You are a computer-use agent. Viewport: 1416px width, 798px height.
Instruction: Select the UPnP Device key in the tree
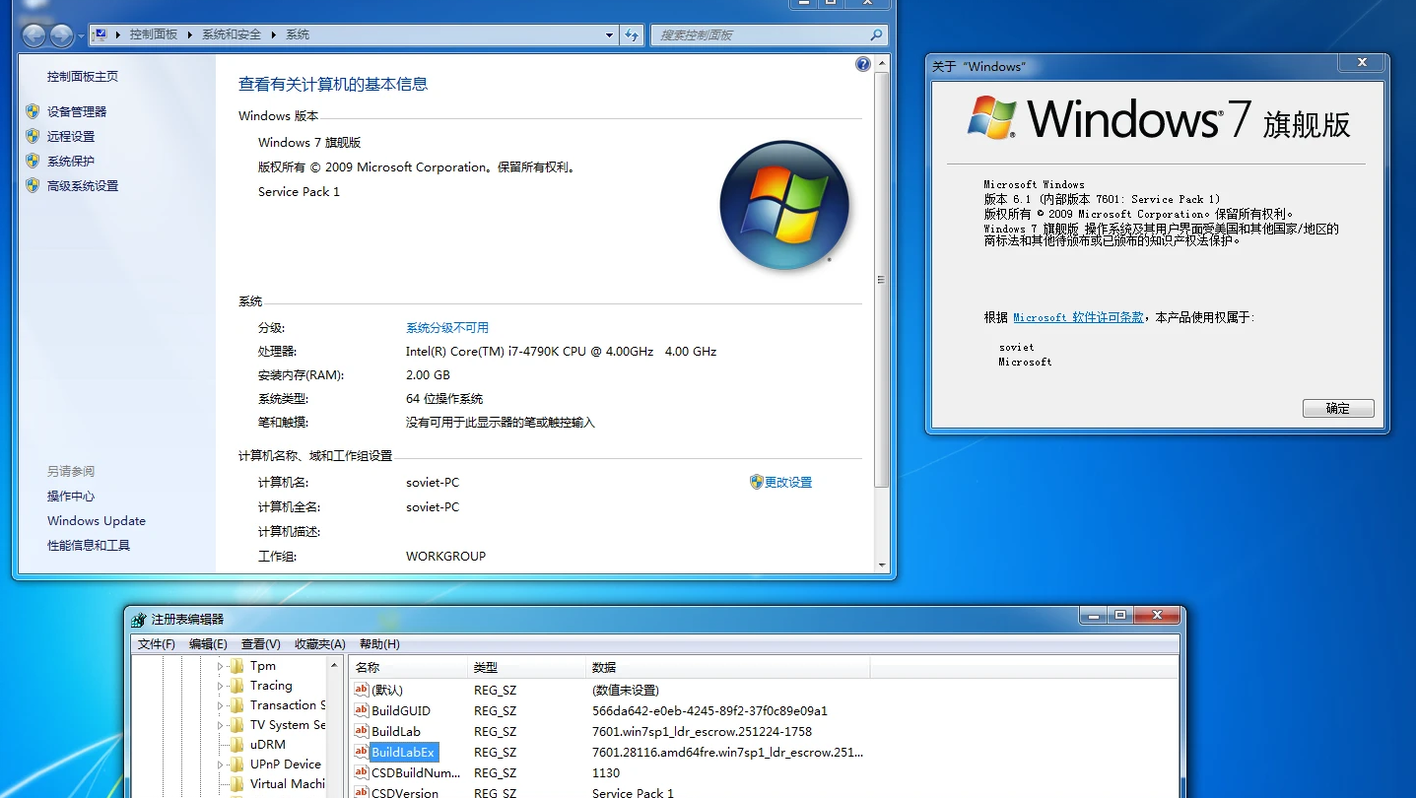[x=285, y=764]
